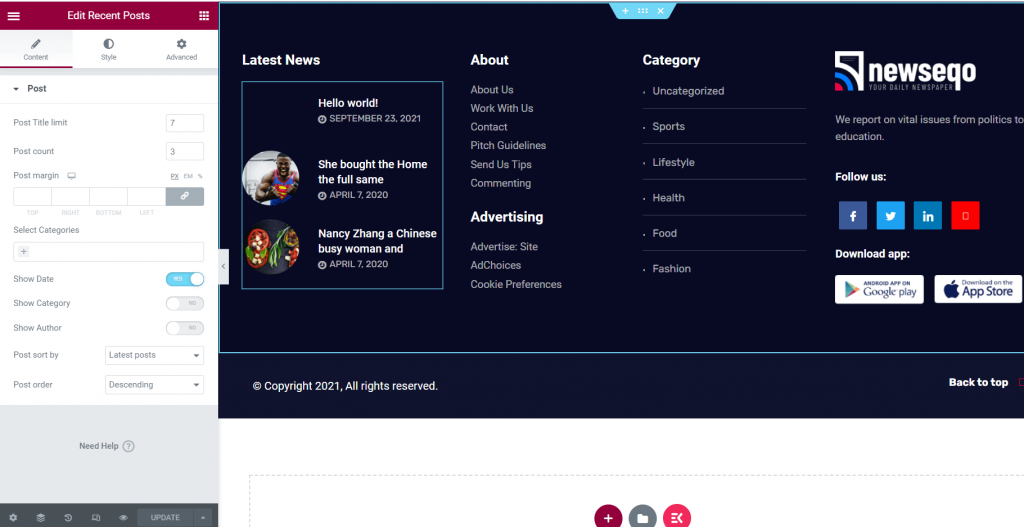This screenshot has width=1024, height=527.
Task: Click the Pitch Guidelines link
Action: coord(508,146)
